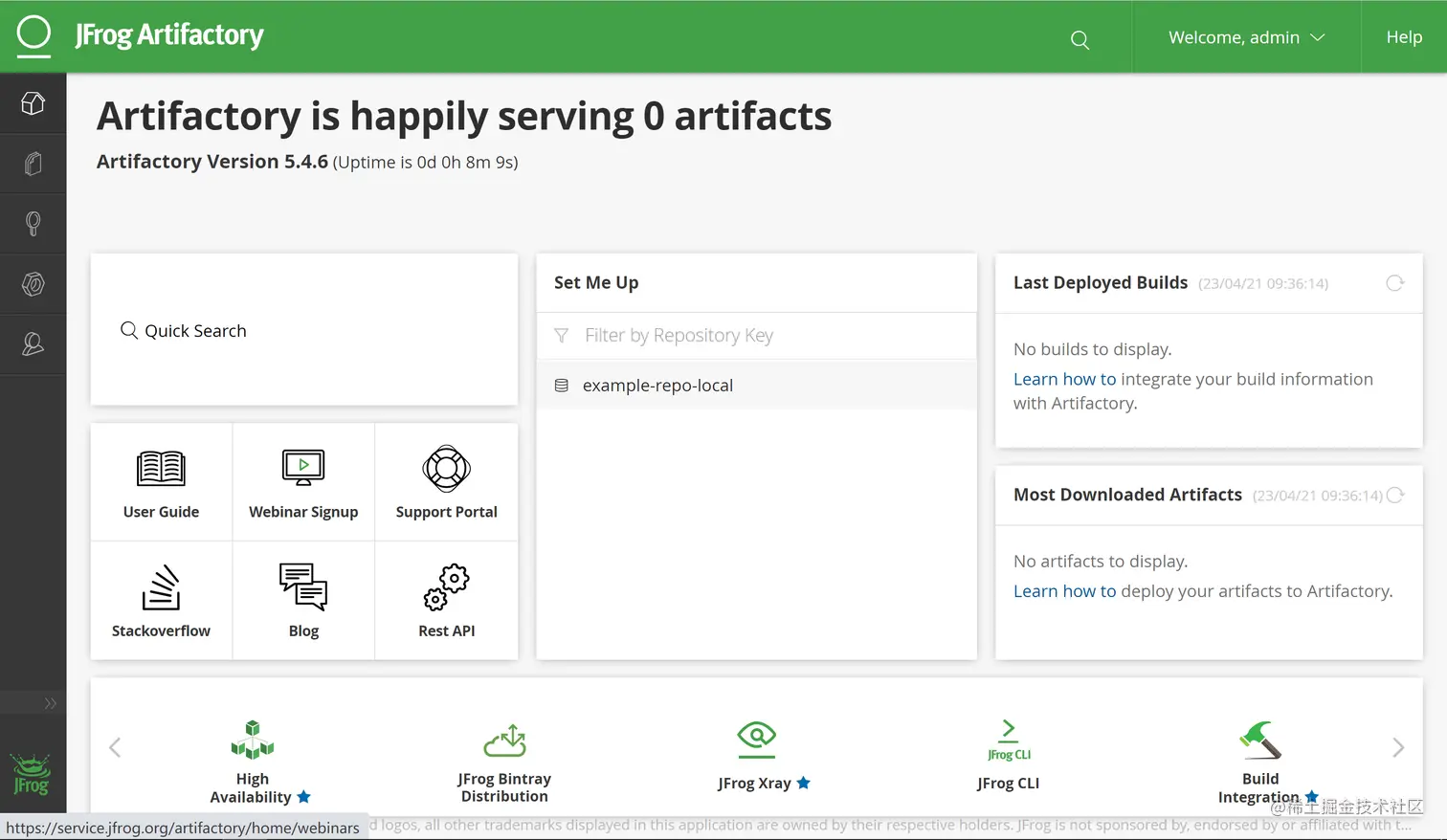Click the Filter by Repository Key field
Viewport: 1447px width, 840px height.
coord(756,336)
